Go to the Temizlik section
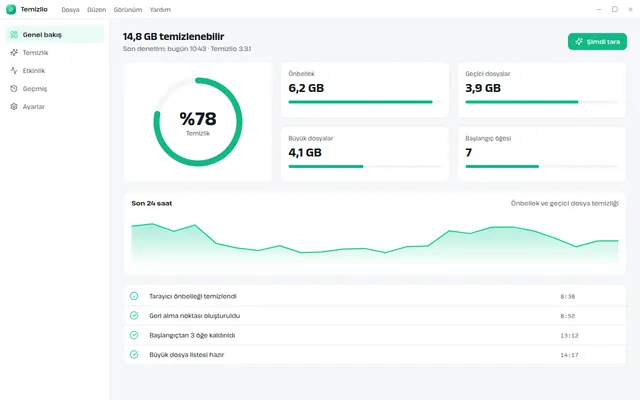Image resolution: width=640 pixels, height=400 pixels. tap(55, 53)
